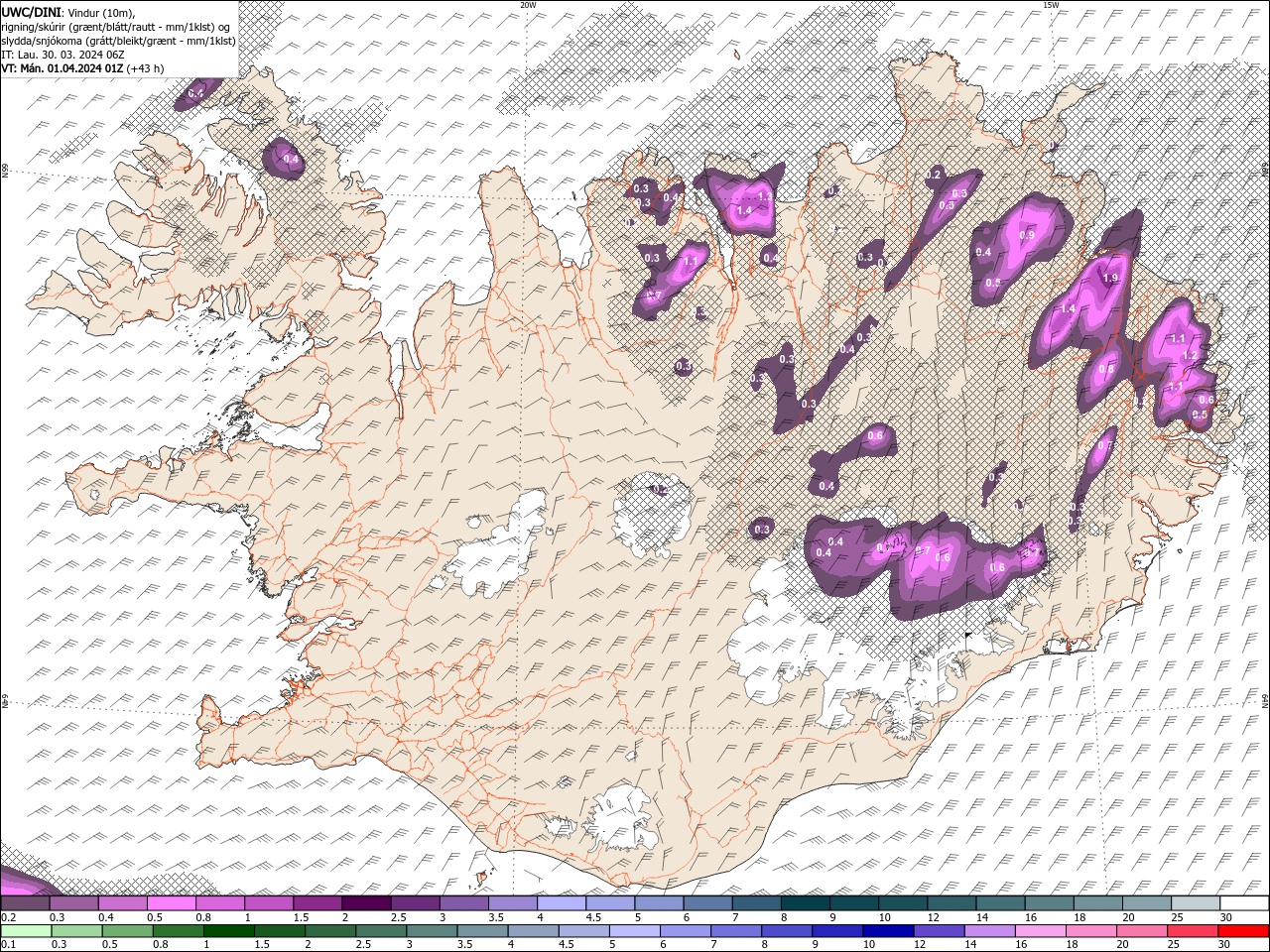Click the 'VT: Mán. 01.04.2024 01Z (+43 h)' line
The image size is (1270, 952).
click(83, 68)
